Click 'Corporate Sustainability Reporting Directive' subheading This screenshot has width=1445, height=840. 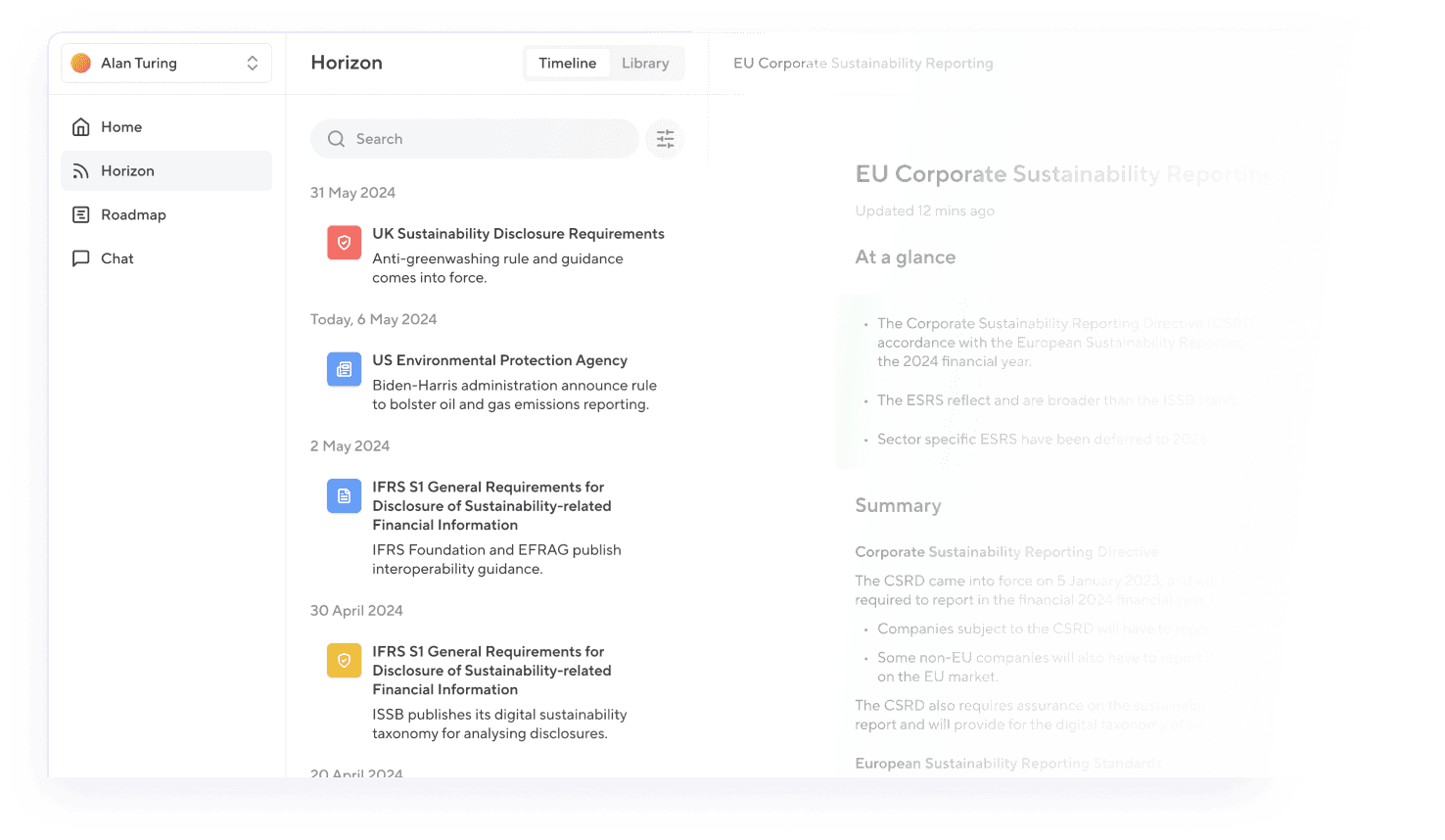click(1006, 552)
